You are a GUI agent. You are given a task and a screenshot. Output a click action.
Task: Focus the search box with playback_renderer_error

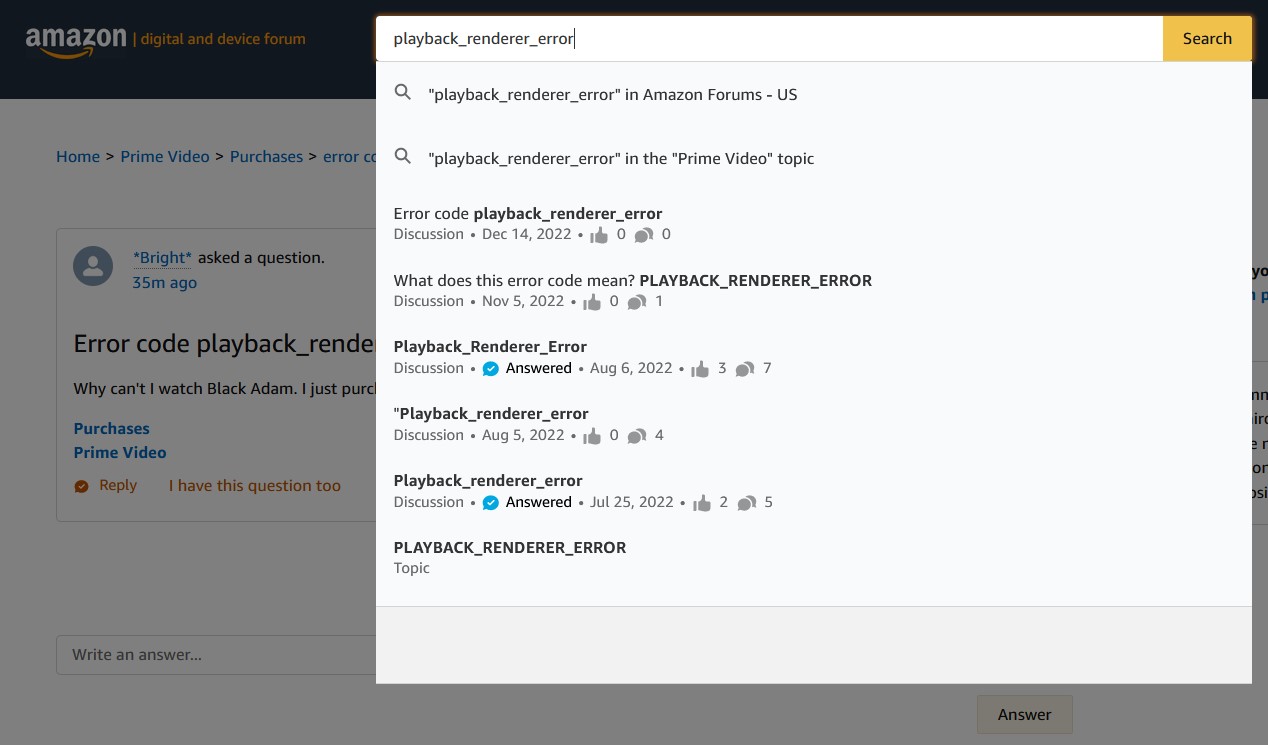[768, 39]
